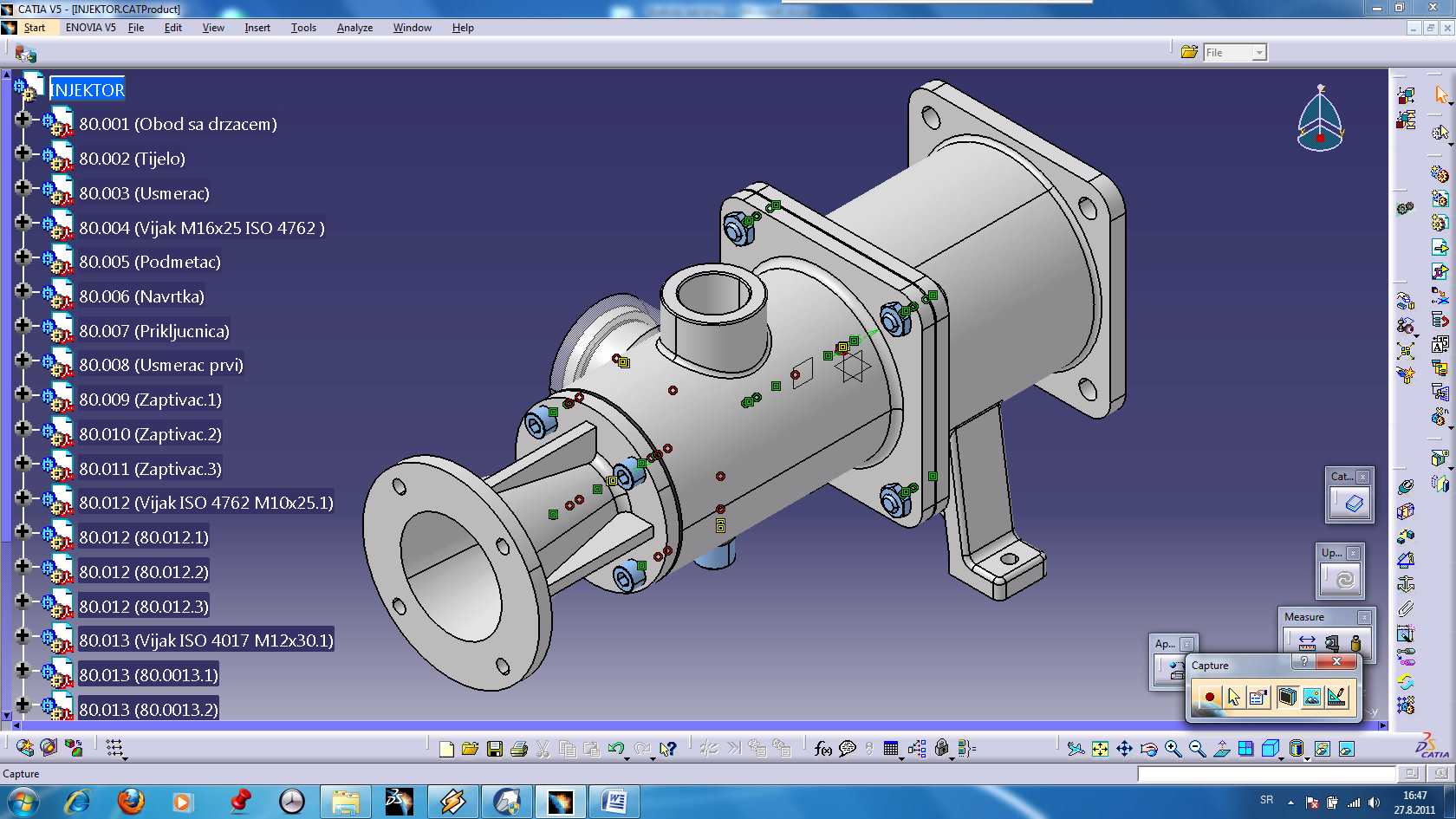Select Pixel mode picture icon in Capture
This screenshot has height=819, width=1456.
1312,697
